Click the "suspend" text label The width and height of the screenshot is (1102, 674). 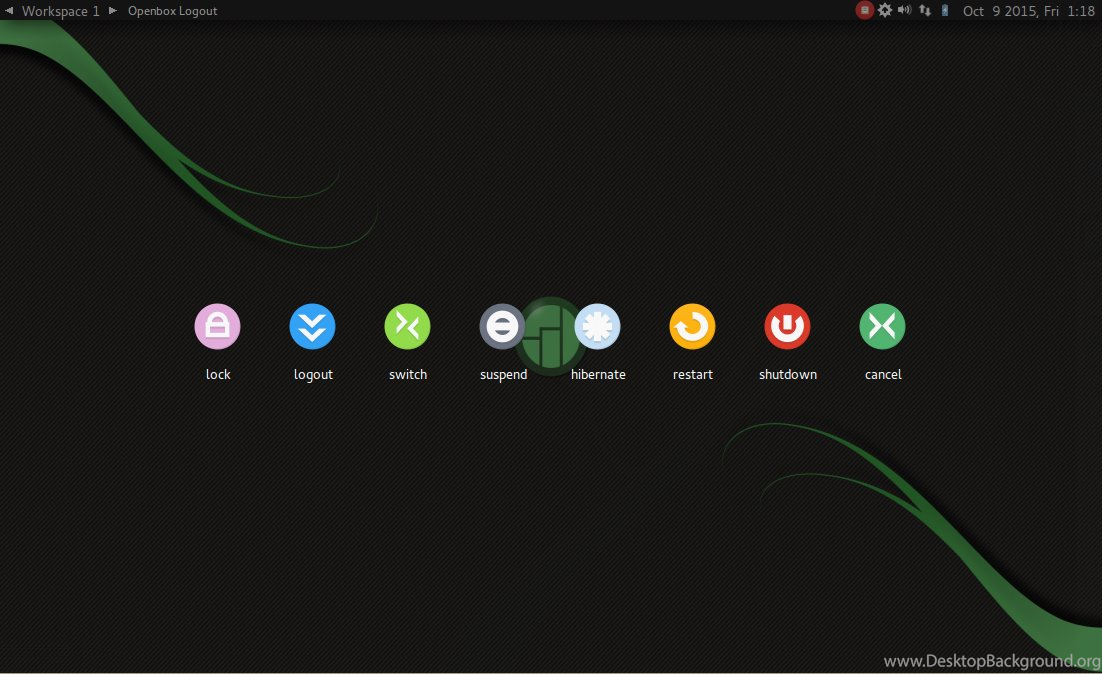(503, 375)
